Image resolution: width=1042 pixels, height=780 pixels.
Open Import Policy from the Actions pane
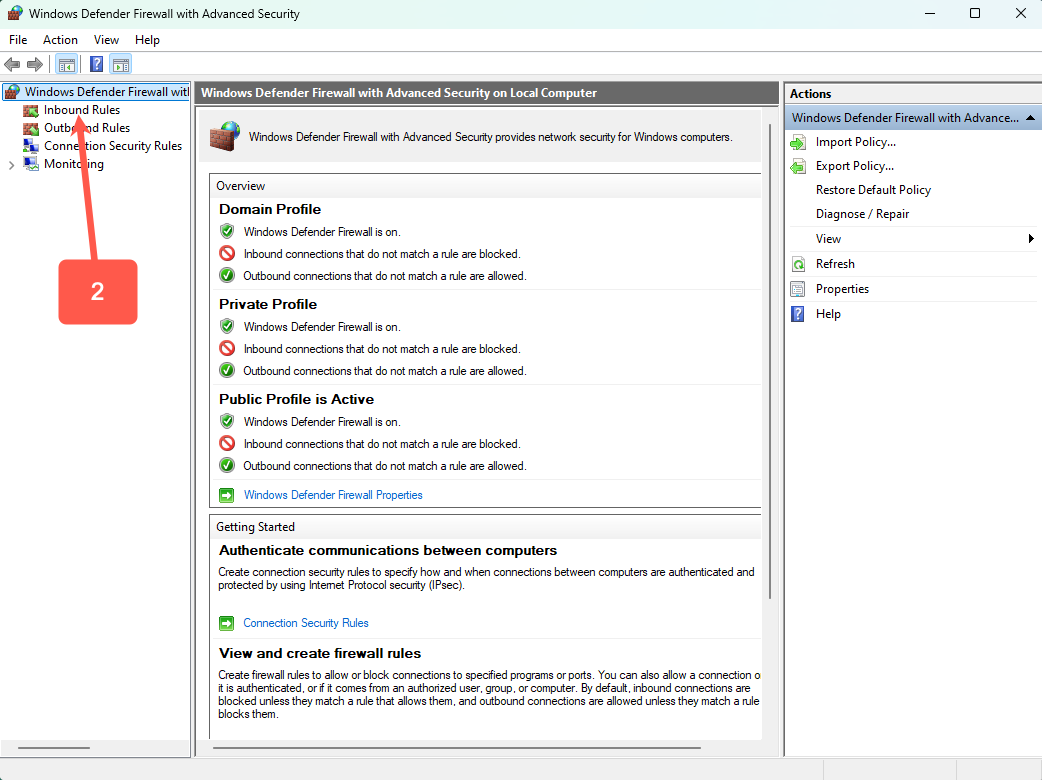point(855,142)
